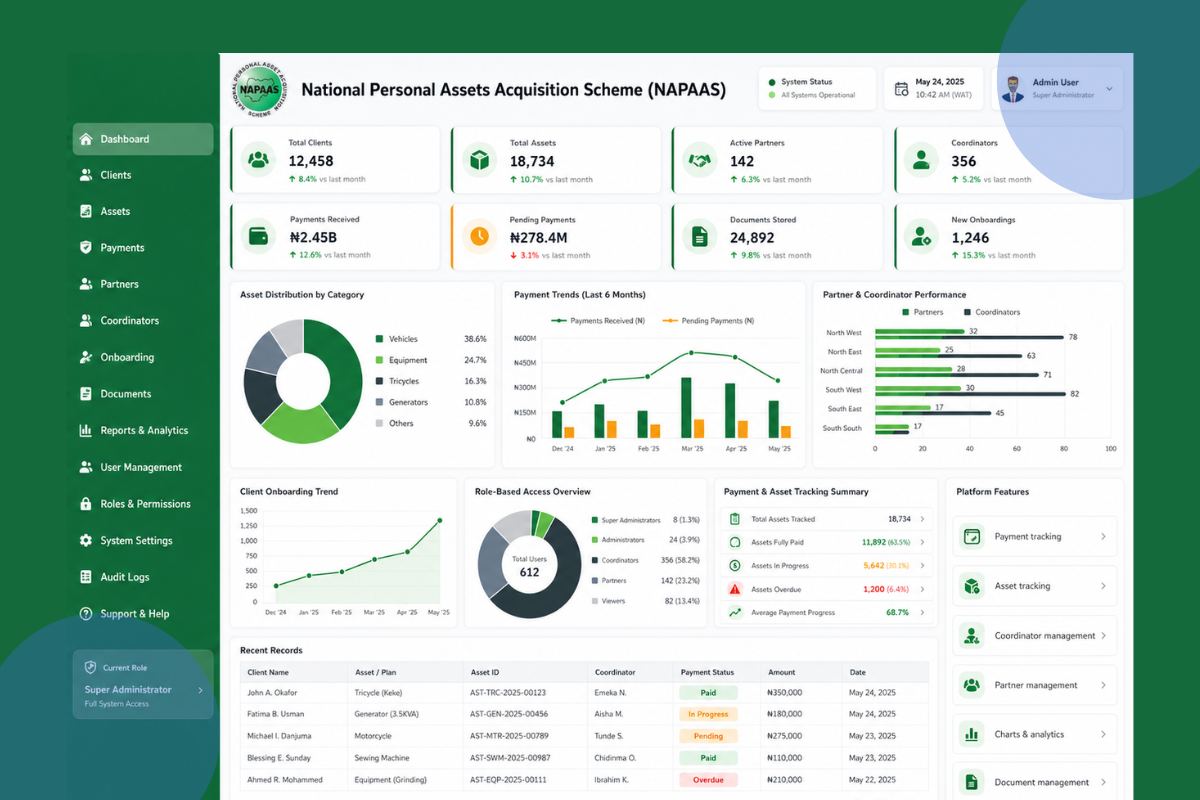The height and width of the screenshot is (800, 1200).
Task: Go to the Payments section
Action: [x=143, y=248]
